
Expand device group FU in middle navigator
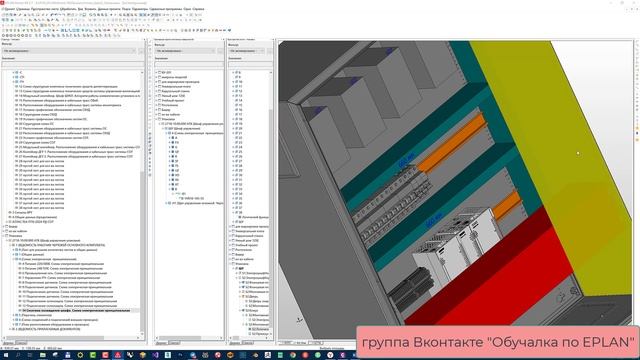(x=170, y=142)
